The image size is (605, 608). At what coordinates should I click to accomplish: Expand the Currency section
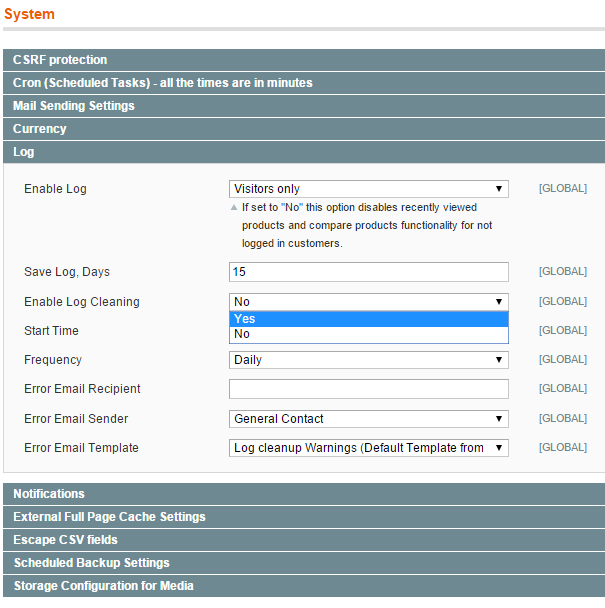pos(304,129)
